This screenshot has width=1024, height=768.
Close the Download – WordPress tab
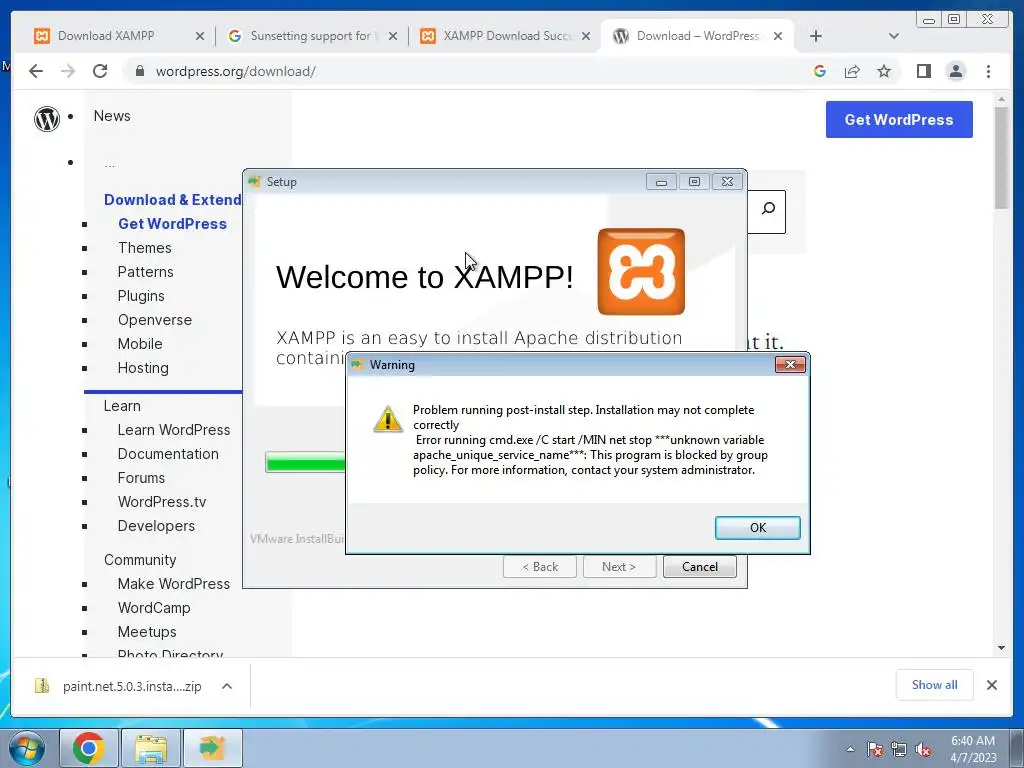tap(778, 36)
